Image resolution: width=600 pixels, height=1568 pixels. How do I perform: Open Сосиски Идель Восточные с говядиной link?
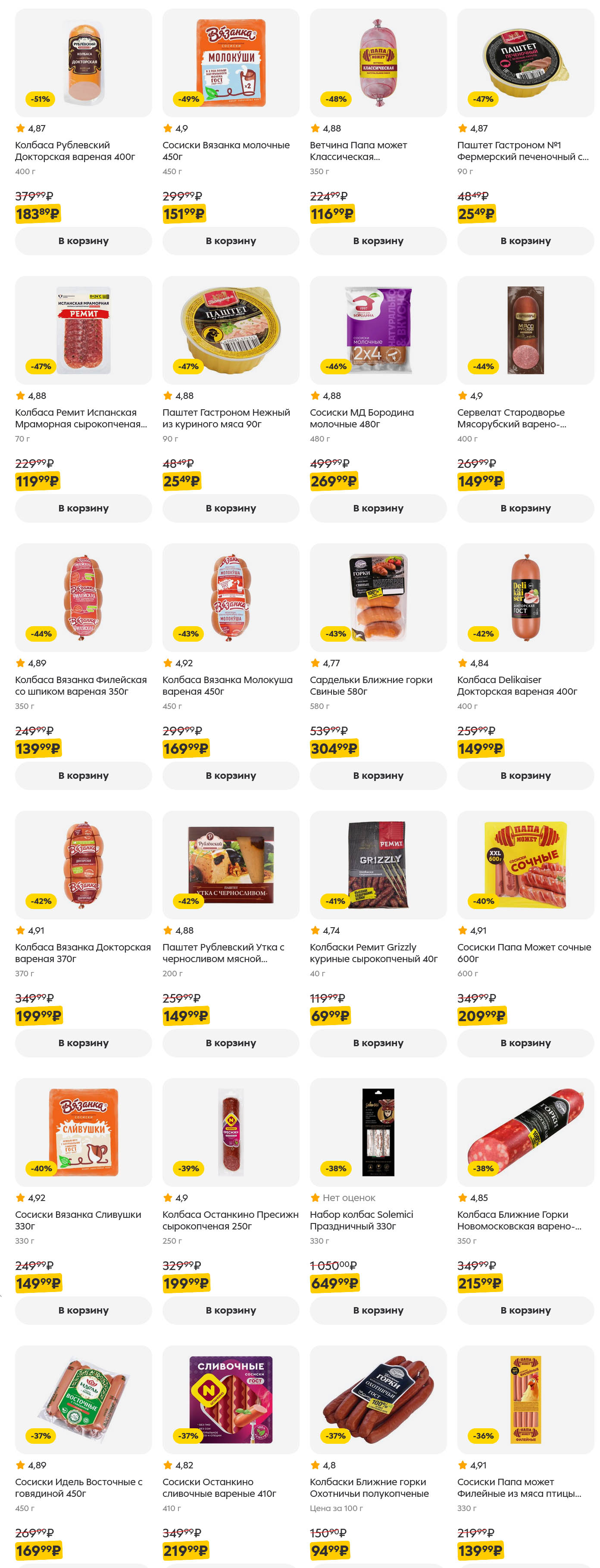(78, 1487)
